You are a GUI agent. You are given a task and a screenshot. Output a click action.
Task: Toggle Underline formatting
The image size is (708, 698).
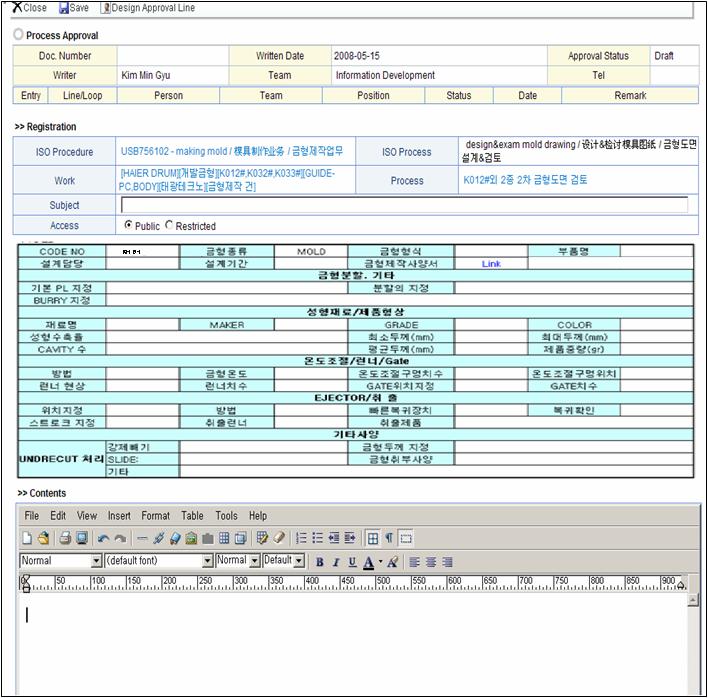click(x=352, y=562)
